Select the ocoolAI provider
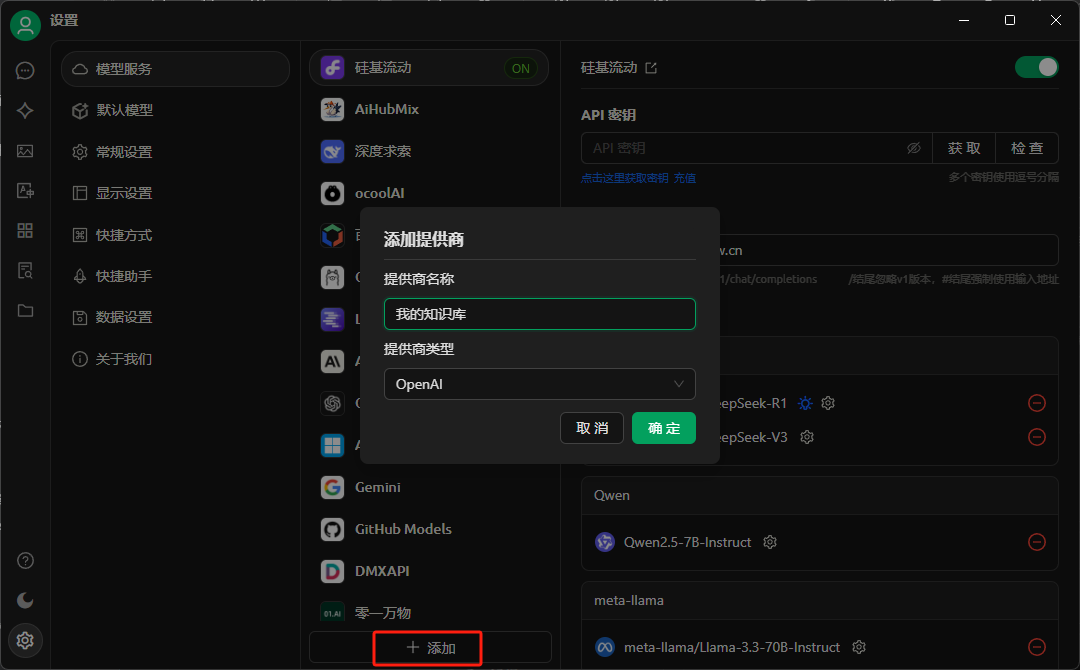 [429, 193]
